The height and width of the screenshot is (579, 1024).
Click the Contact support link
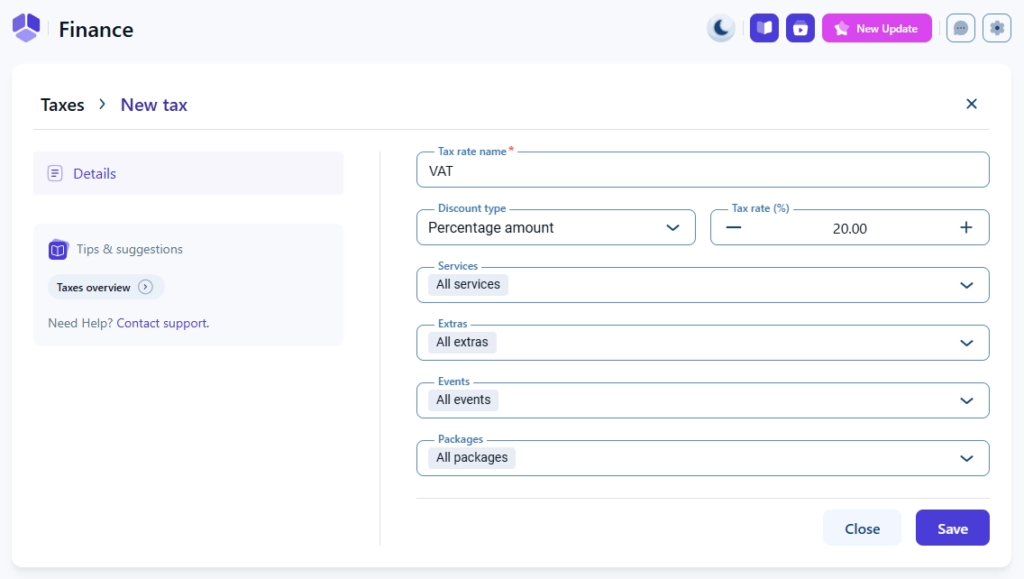[x=162, y=323]
